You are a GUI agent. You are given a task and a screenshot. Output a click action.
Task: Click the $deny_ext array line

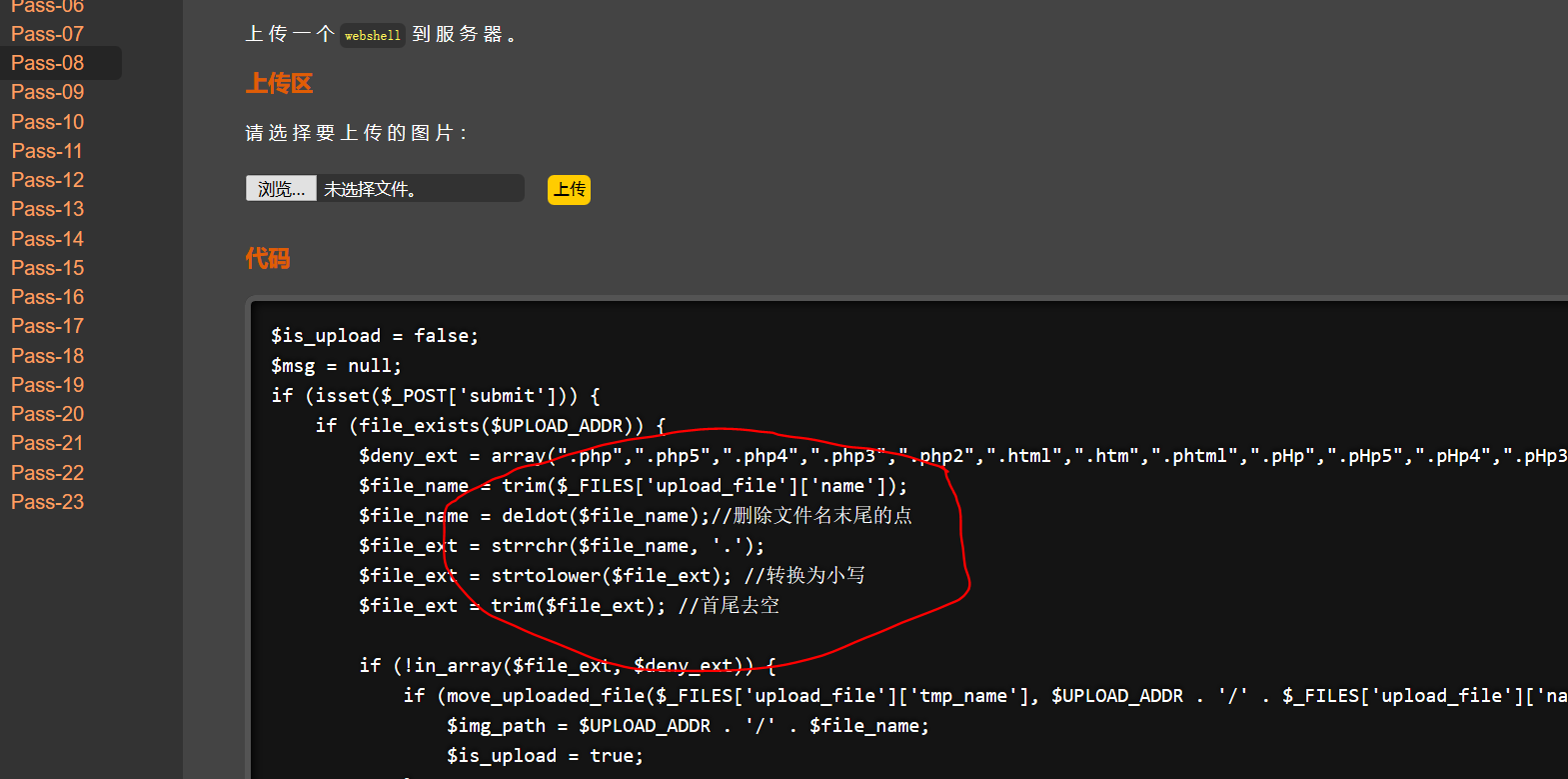pyautogui.click(x=963, y=456)
